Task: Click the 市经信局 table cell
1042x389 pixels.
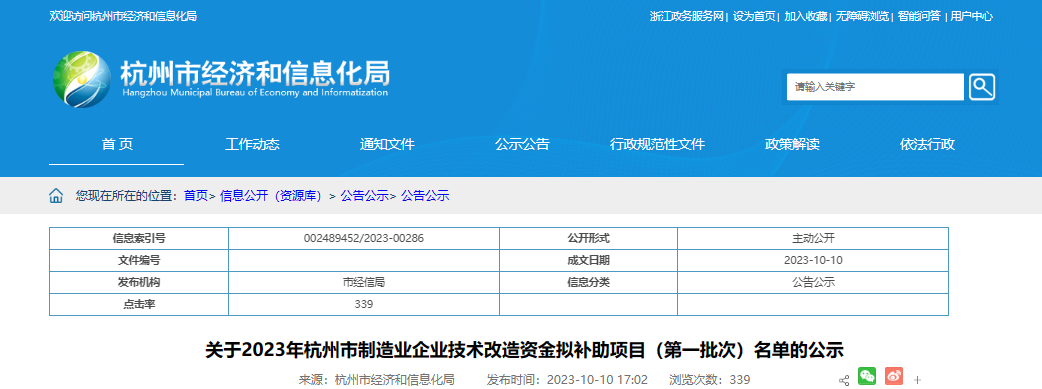Action: [x=364, y=283]
